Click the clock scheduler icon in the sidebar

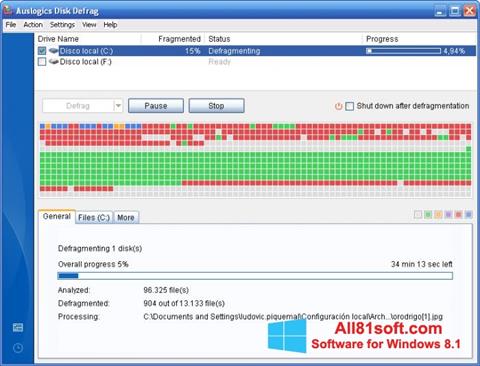coord(18,348)
